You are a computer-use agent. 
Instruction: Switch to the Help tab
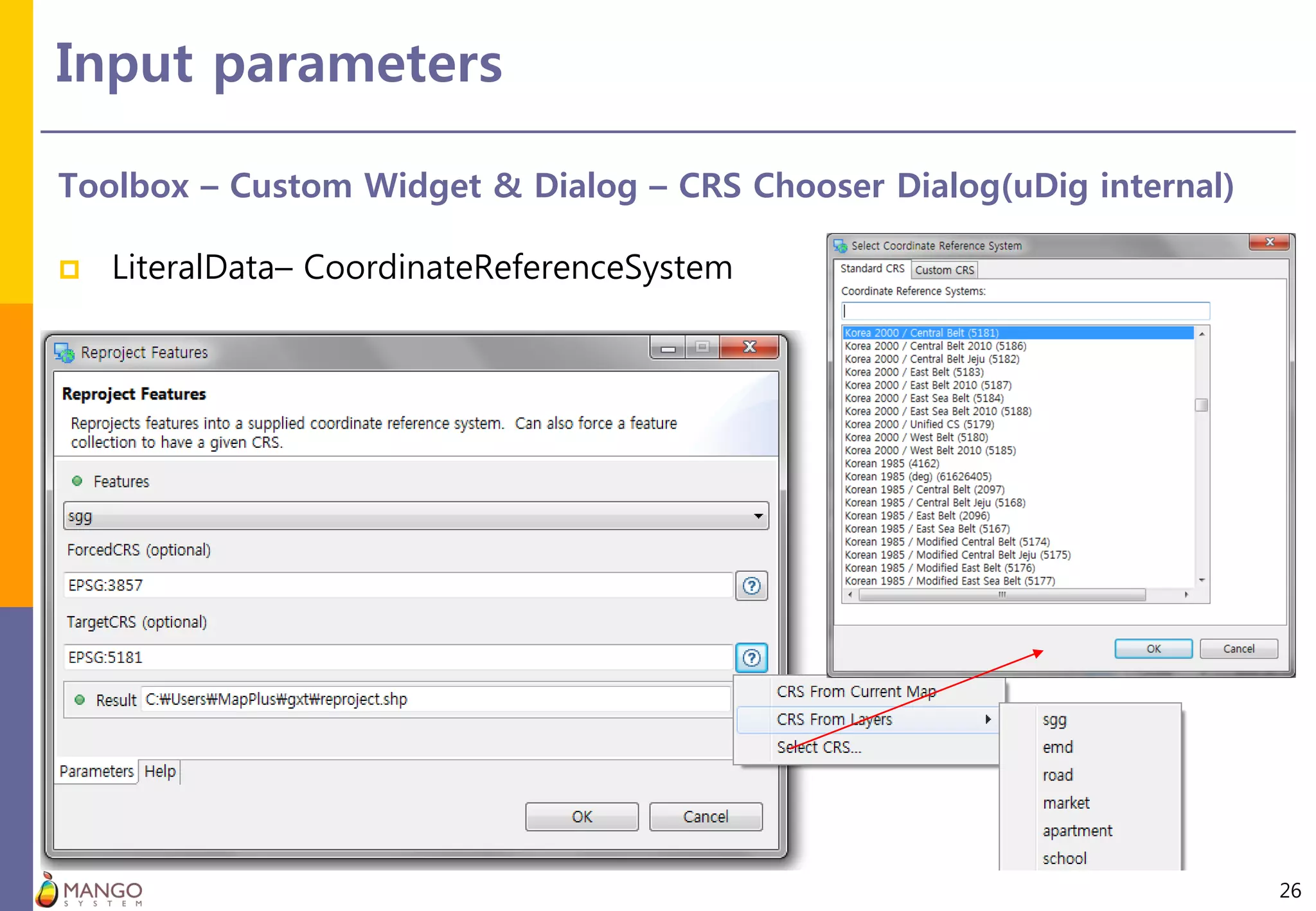click(x=159, y=771)
